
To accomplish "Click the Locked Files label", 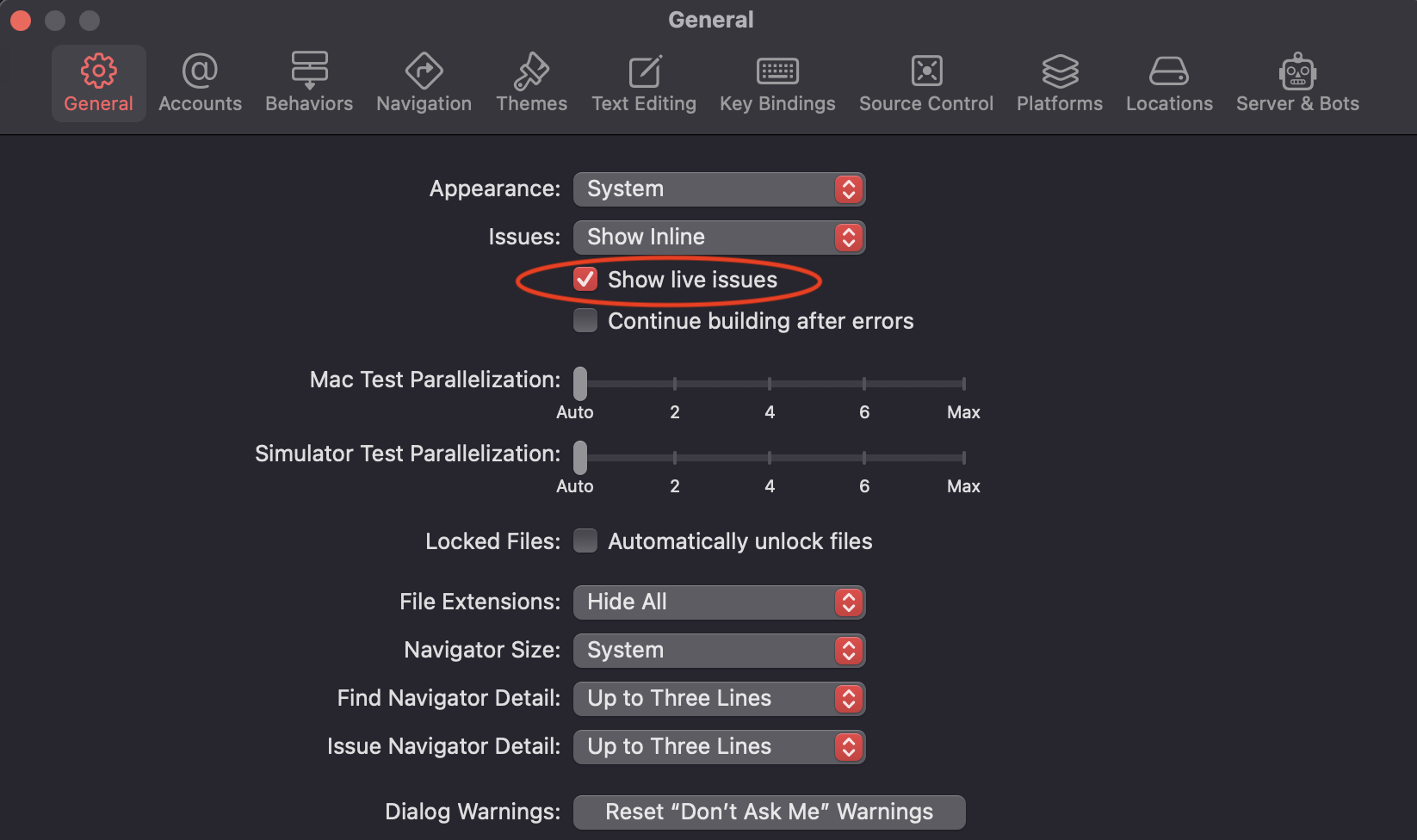I will pyautogui.click(x=492, y=541).
